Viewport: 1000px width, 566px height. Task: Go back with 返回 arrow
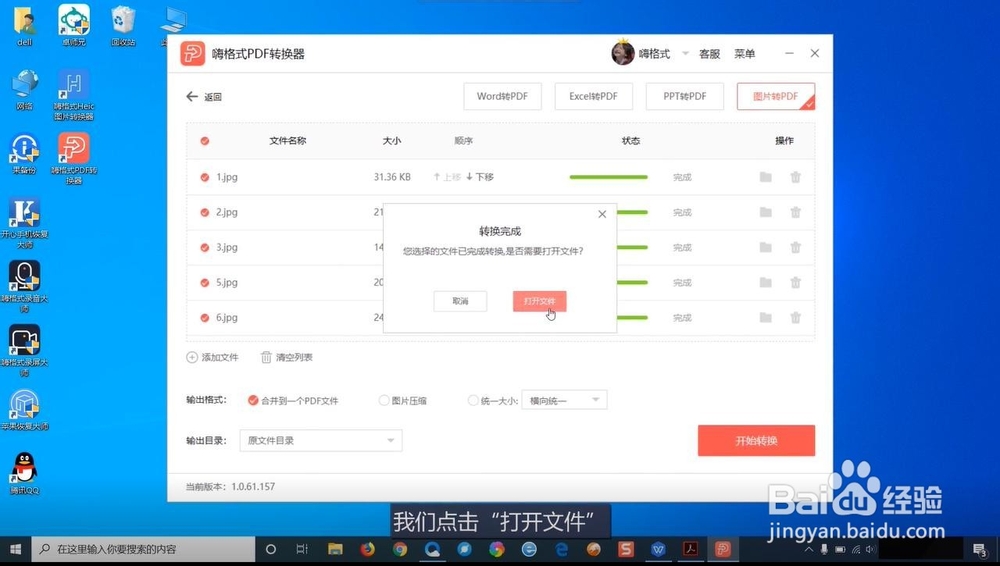[204, 97]
